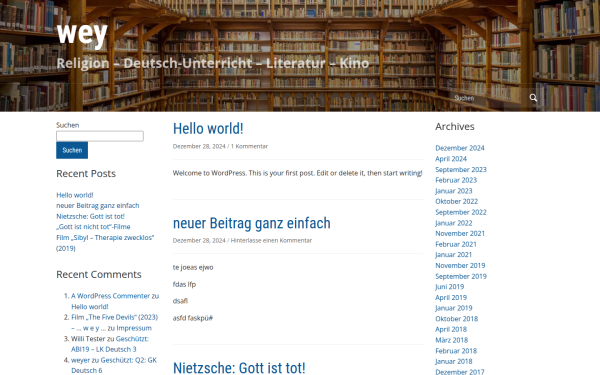Open '„Gott ist nicht tot"-Filme' recent post
This screenshot has width=600, height=375.
93,227
